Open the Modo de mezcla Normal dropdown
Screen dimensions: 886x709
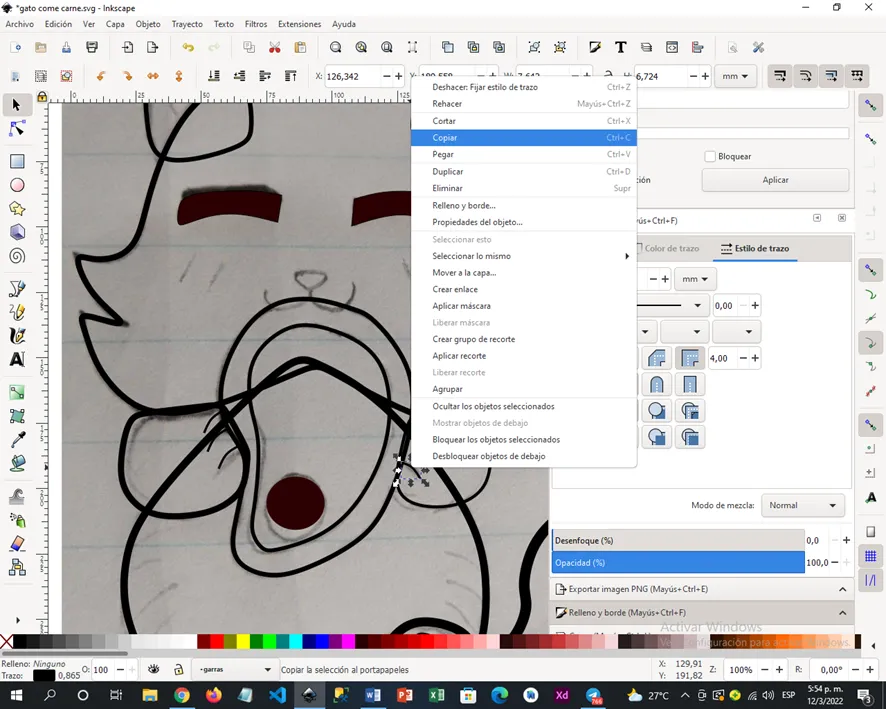[803, 505]
